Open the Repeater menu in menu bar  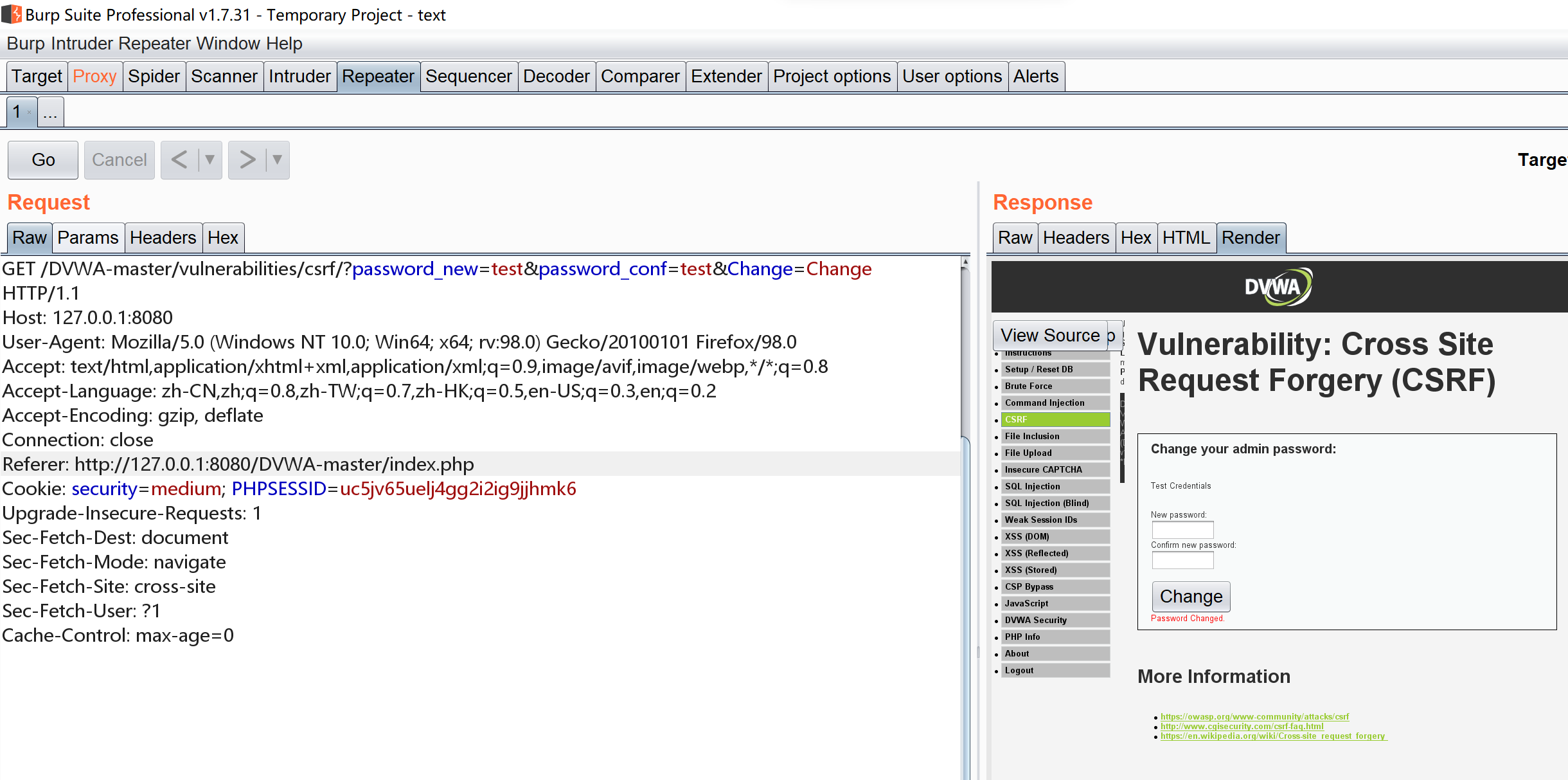click(155, 43)
